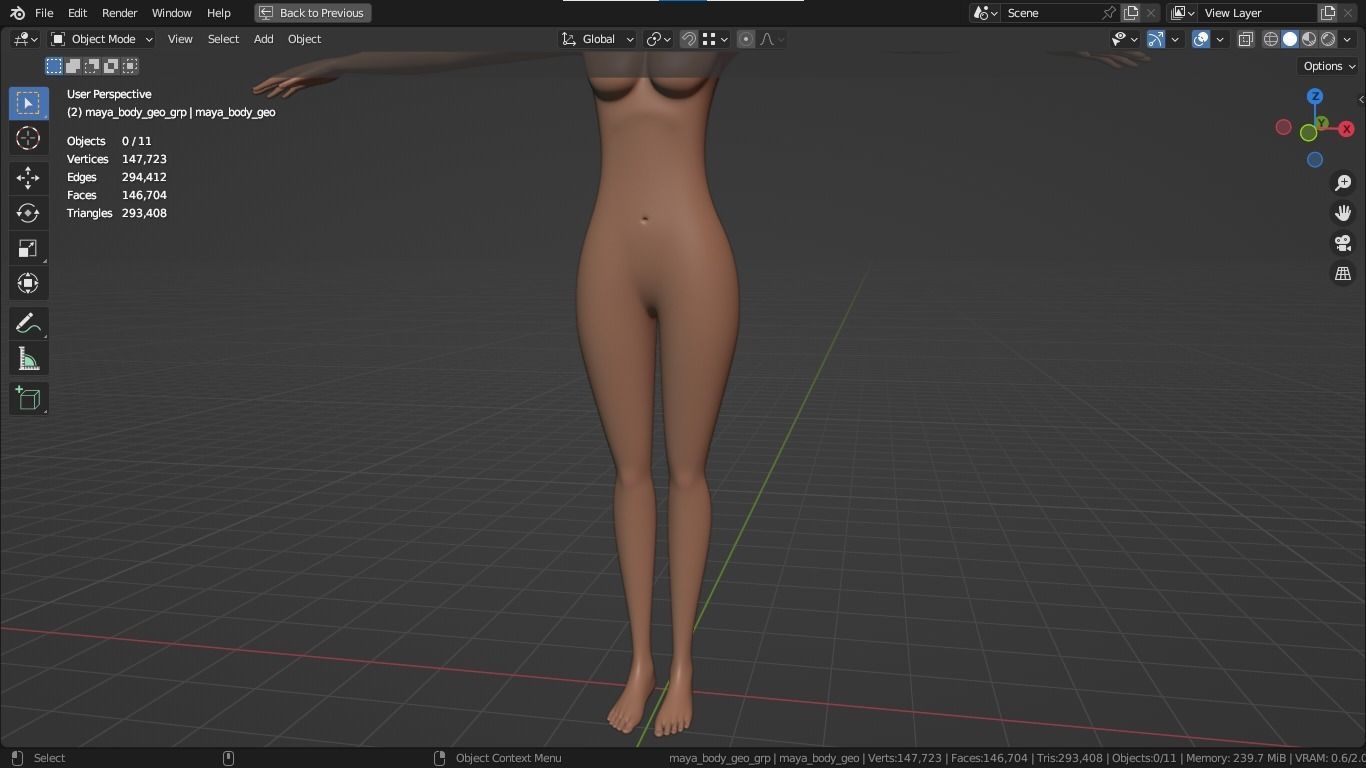Choose intersect selection mode icon
Image resolution: width=1366 pixels, height=768 pixels.
click(x=130, y=66)
